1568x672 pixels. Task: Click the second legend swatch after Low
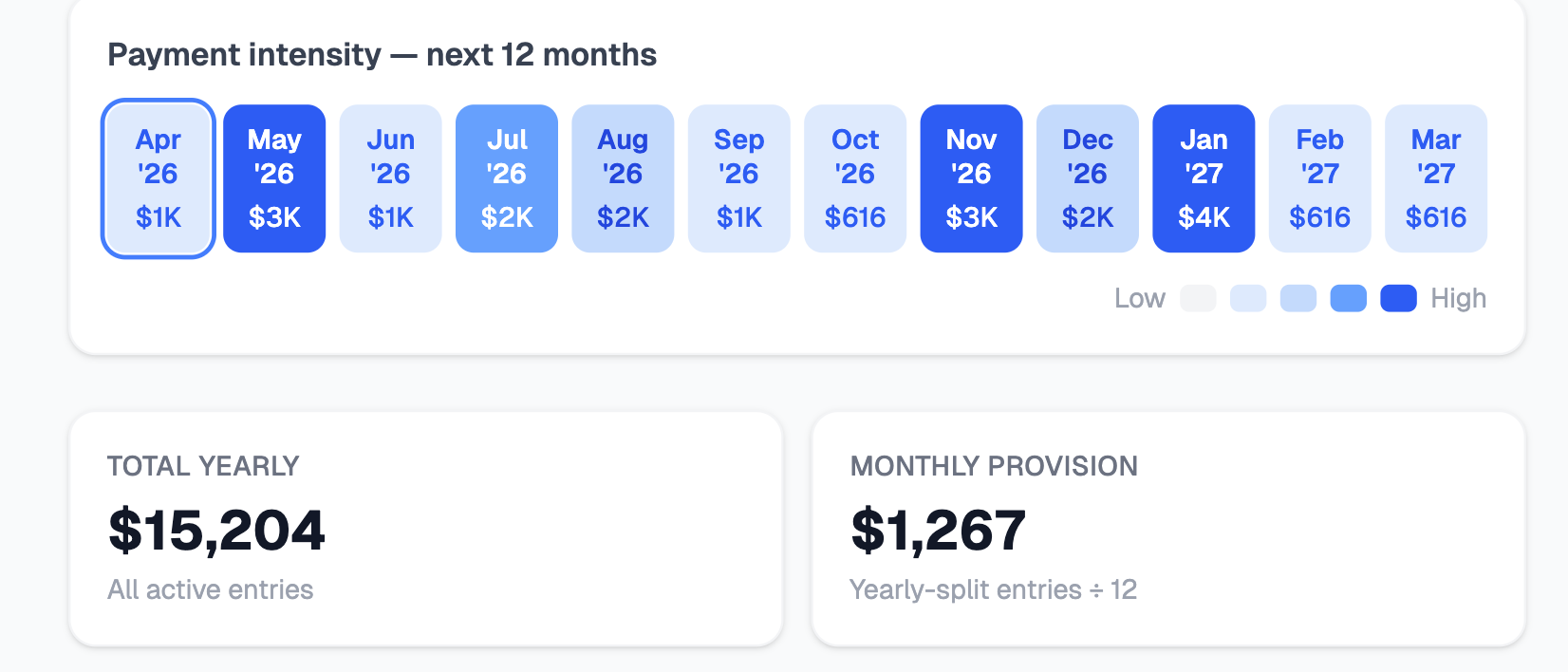[x=1248, y=298]
